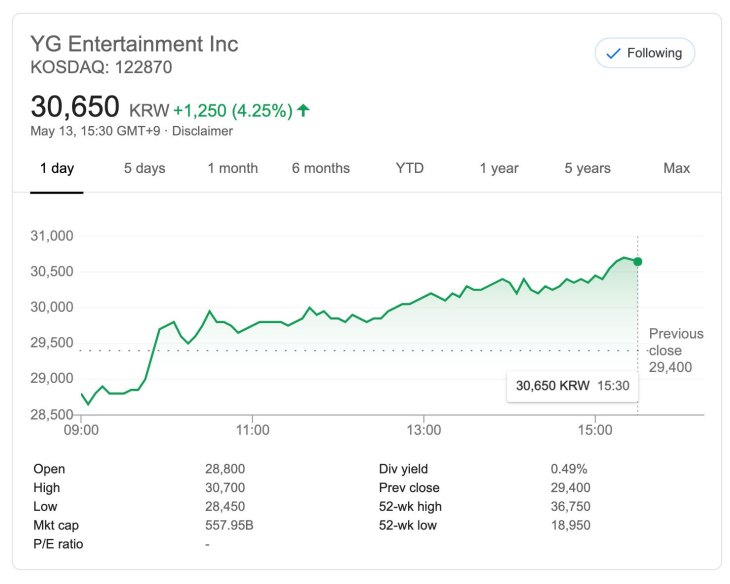Click the 11:00 time axis label
The height and width of the screenshot is (584, 730).
click(x=252, y=429)
